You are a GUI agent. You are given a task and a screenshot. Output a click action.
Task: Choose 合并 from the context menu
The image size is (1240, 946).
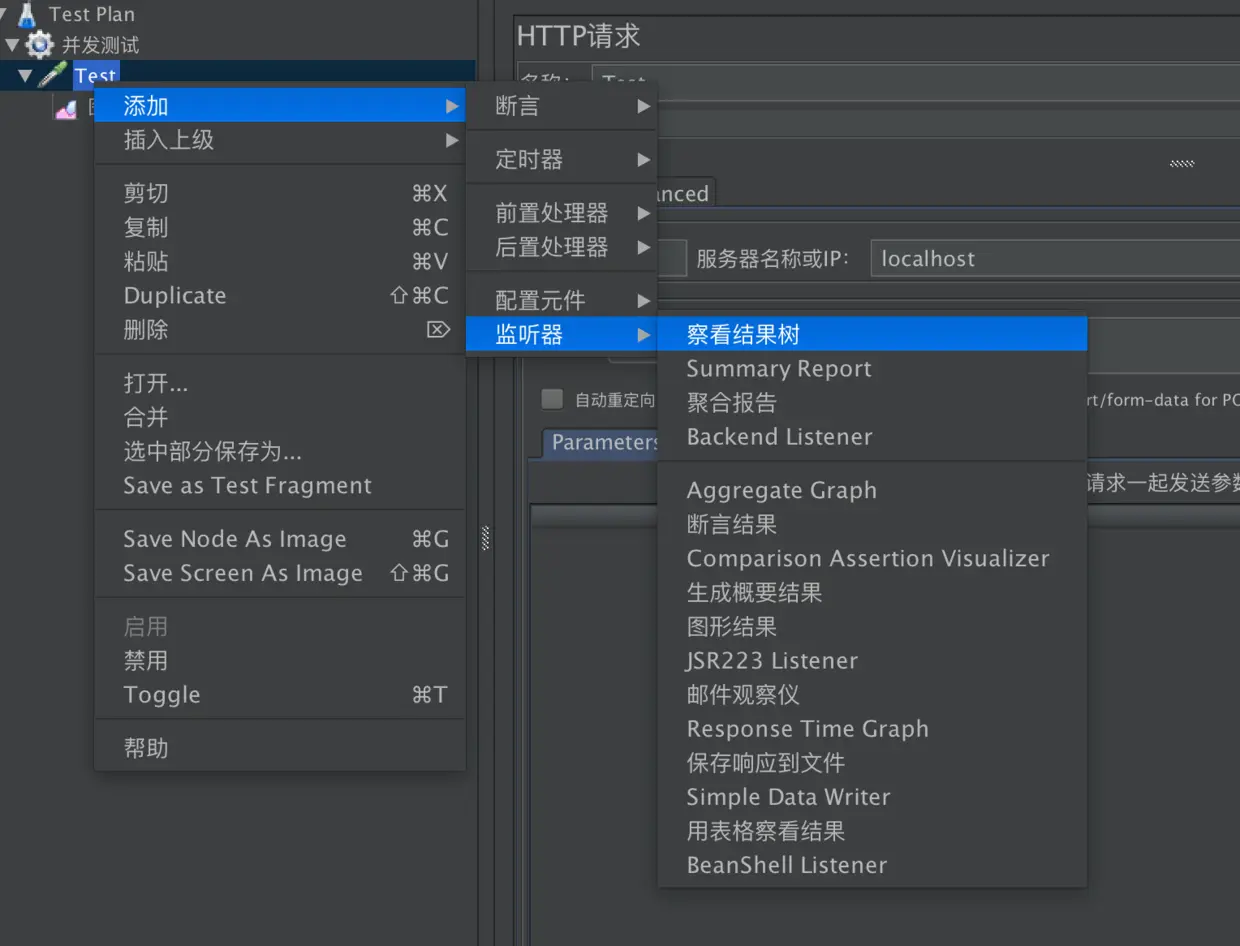click(280, 417)
